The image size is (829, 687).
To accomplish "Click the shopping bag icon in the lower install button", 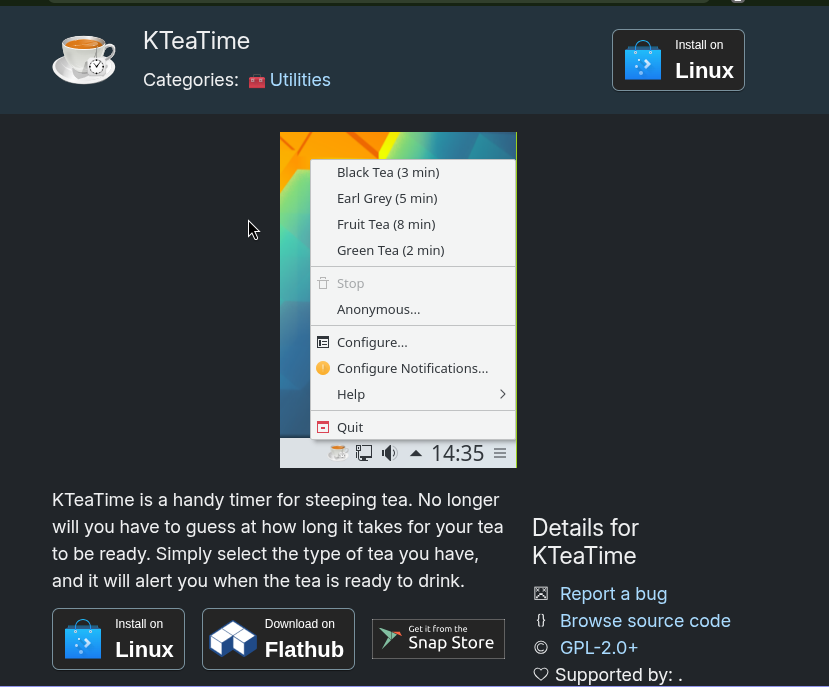I will 83,639.
